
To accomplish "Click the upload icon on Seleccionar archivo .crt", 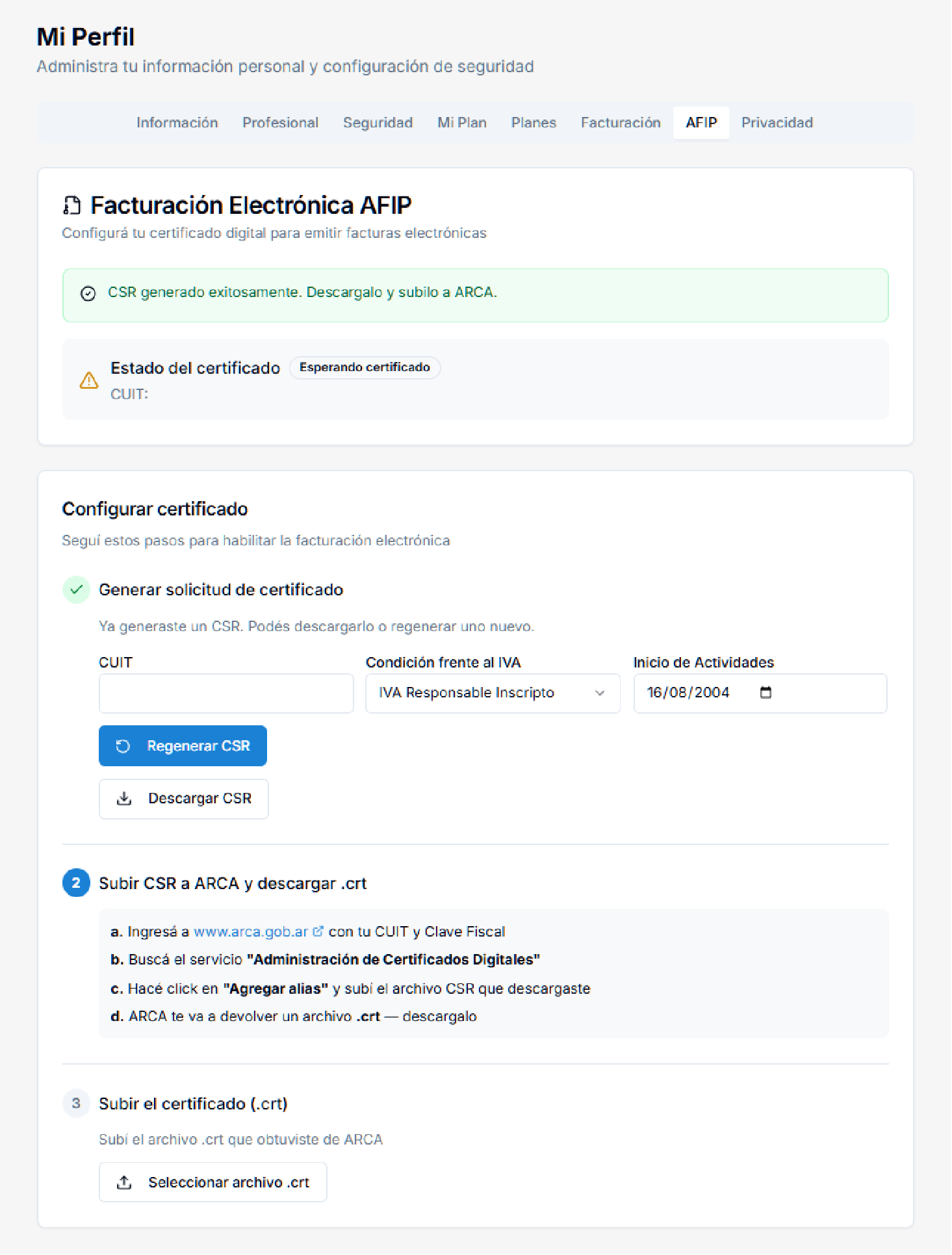I will [124, 1182].
